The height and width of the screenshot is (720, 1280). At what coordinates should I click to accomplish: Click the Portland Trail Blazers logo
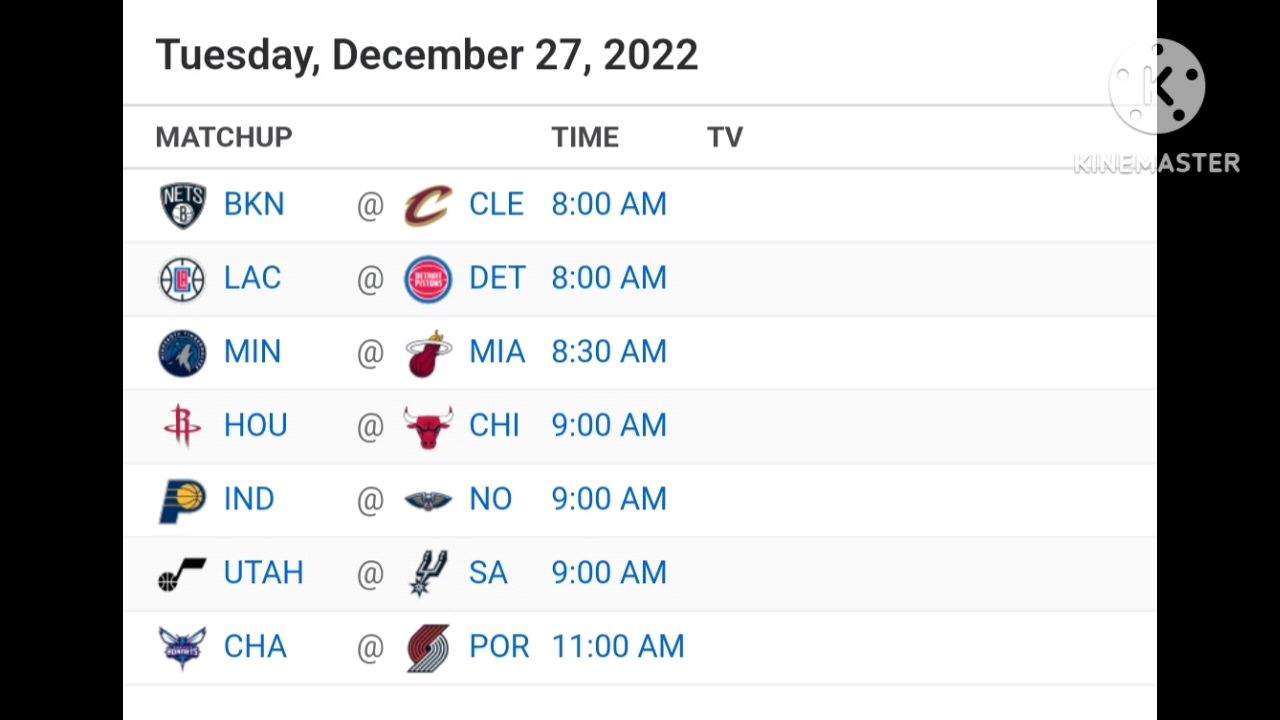[x=428, y=647]
